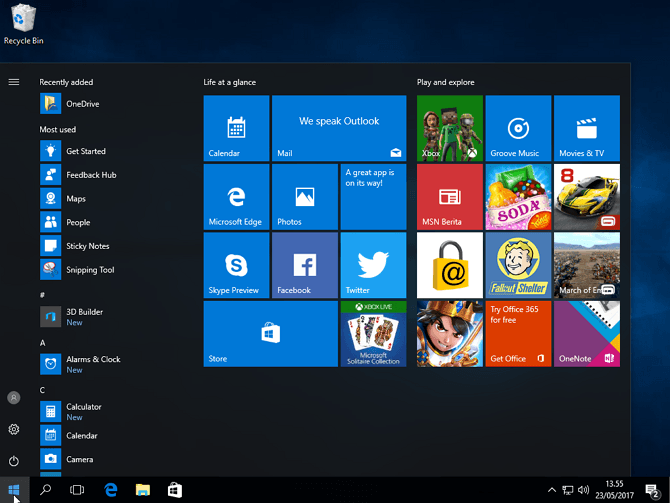Open the Power options button
Image resolution: width=670 pixels, height=503 pixels.
[14, 461]
